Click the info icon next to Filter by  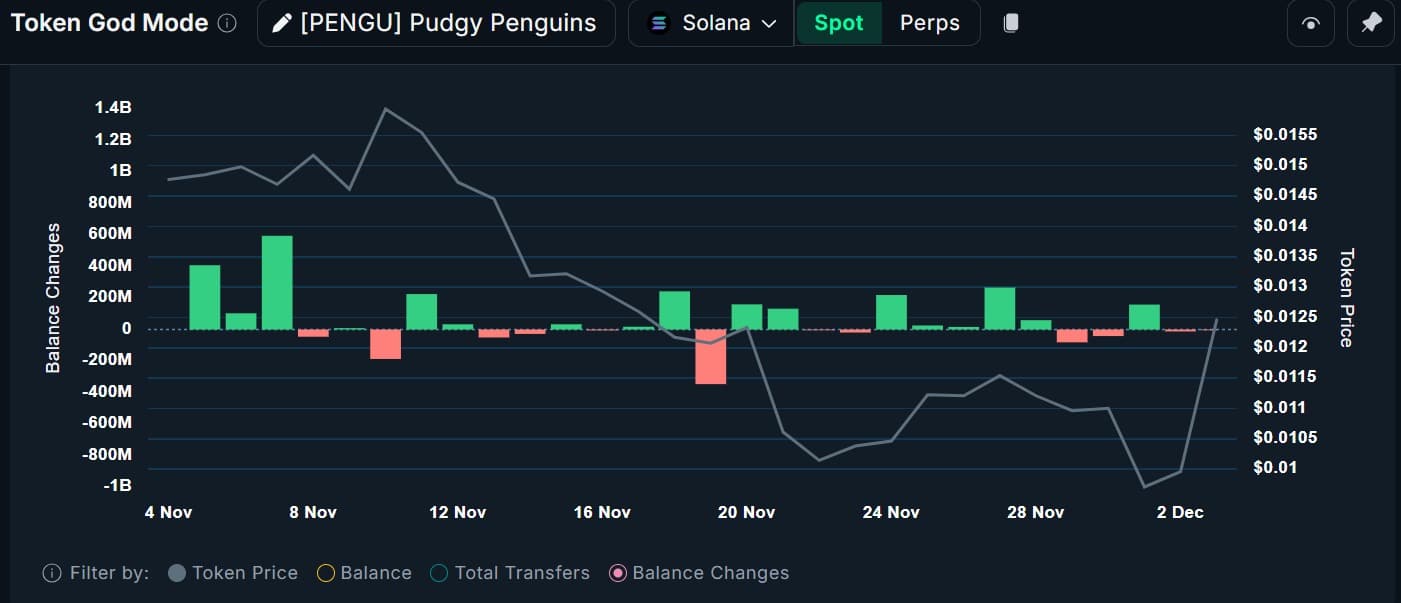50,572
